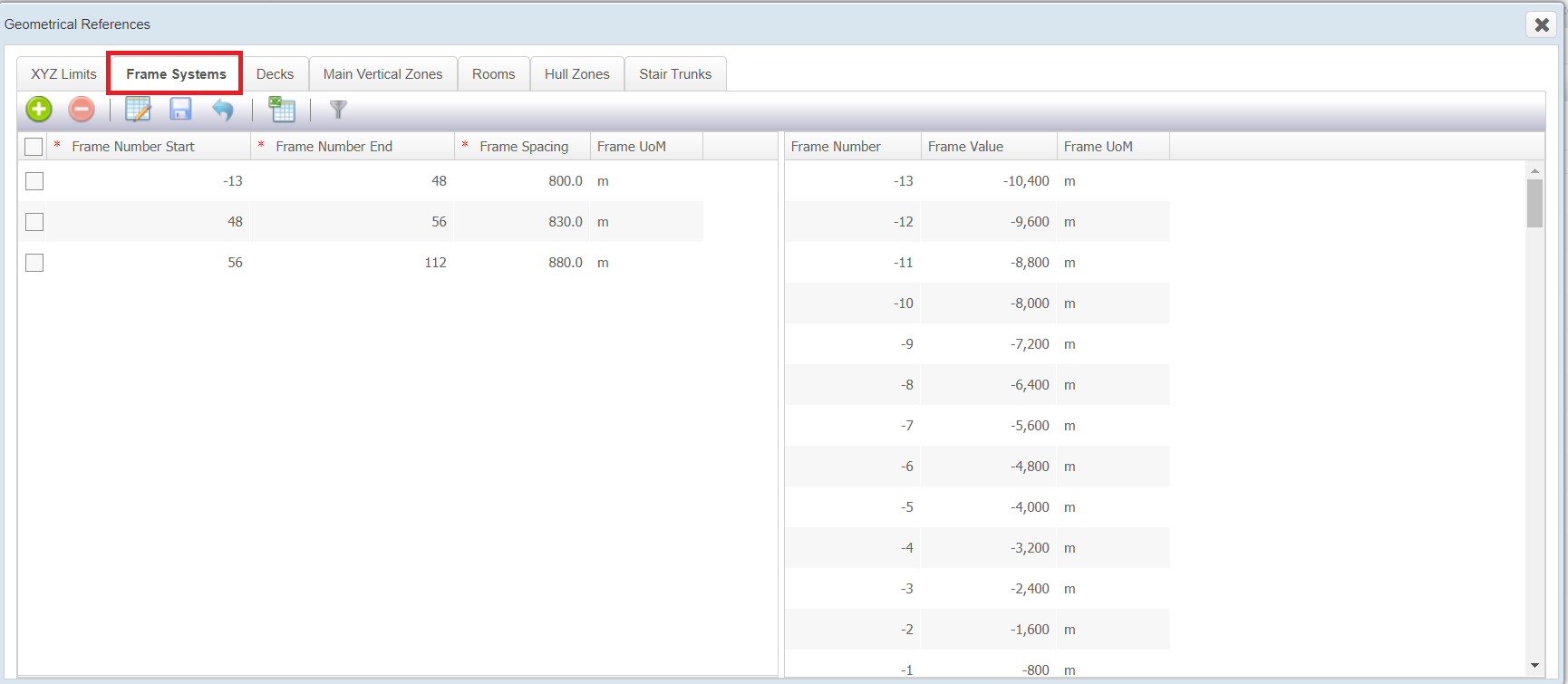Select the frame value -8,800 cell

click(989, 263)
